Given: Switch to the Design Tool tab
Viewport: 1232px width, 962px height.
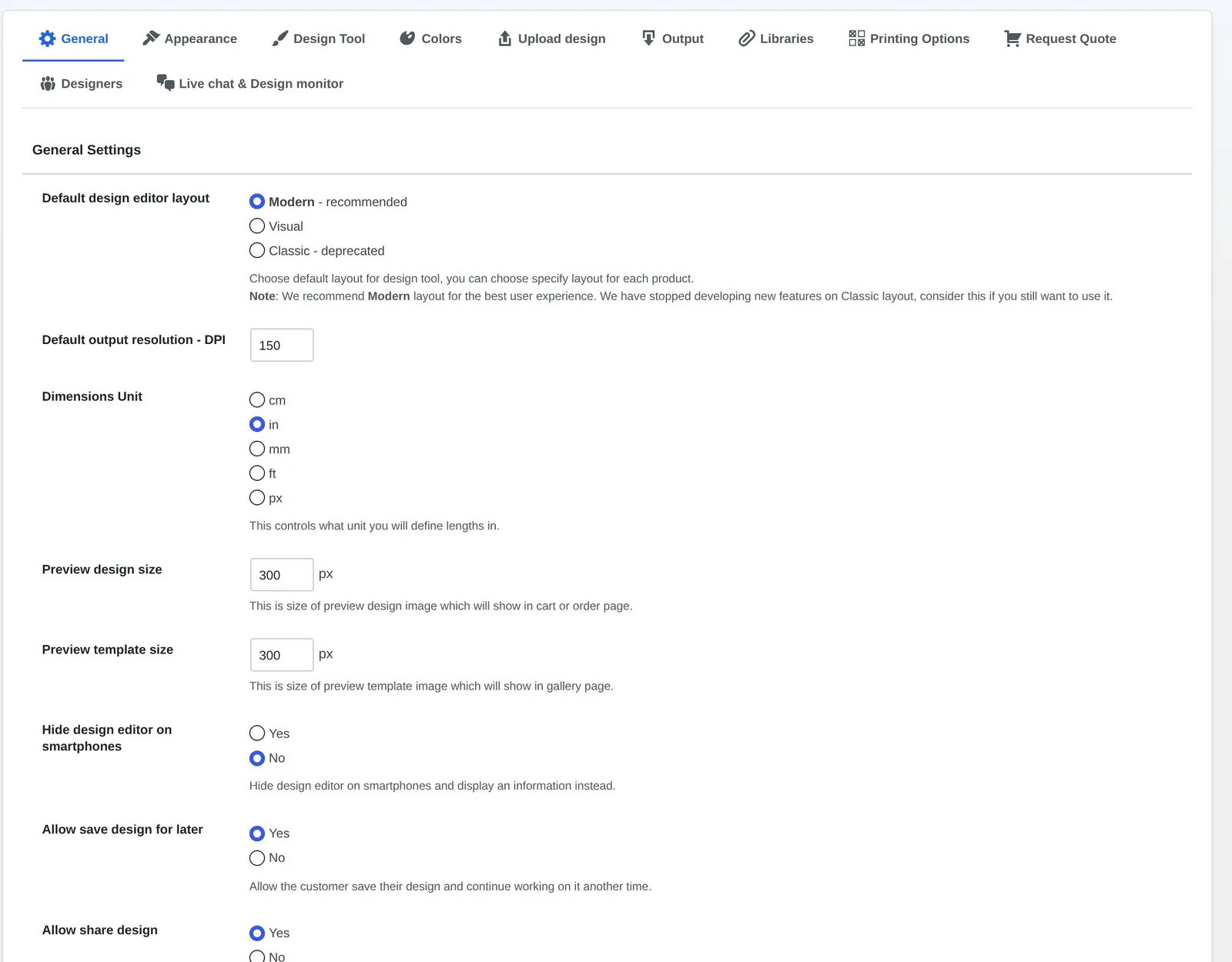Looking at the screenshot, I should [318, 38].
